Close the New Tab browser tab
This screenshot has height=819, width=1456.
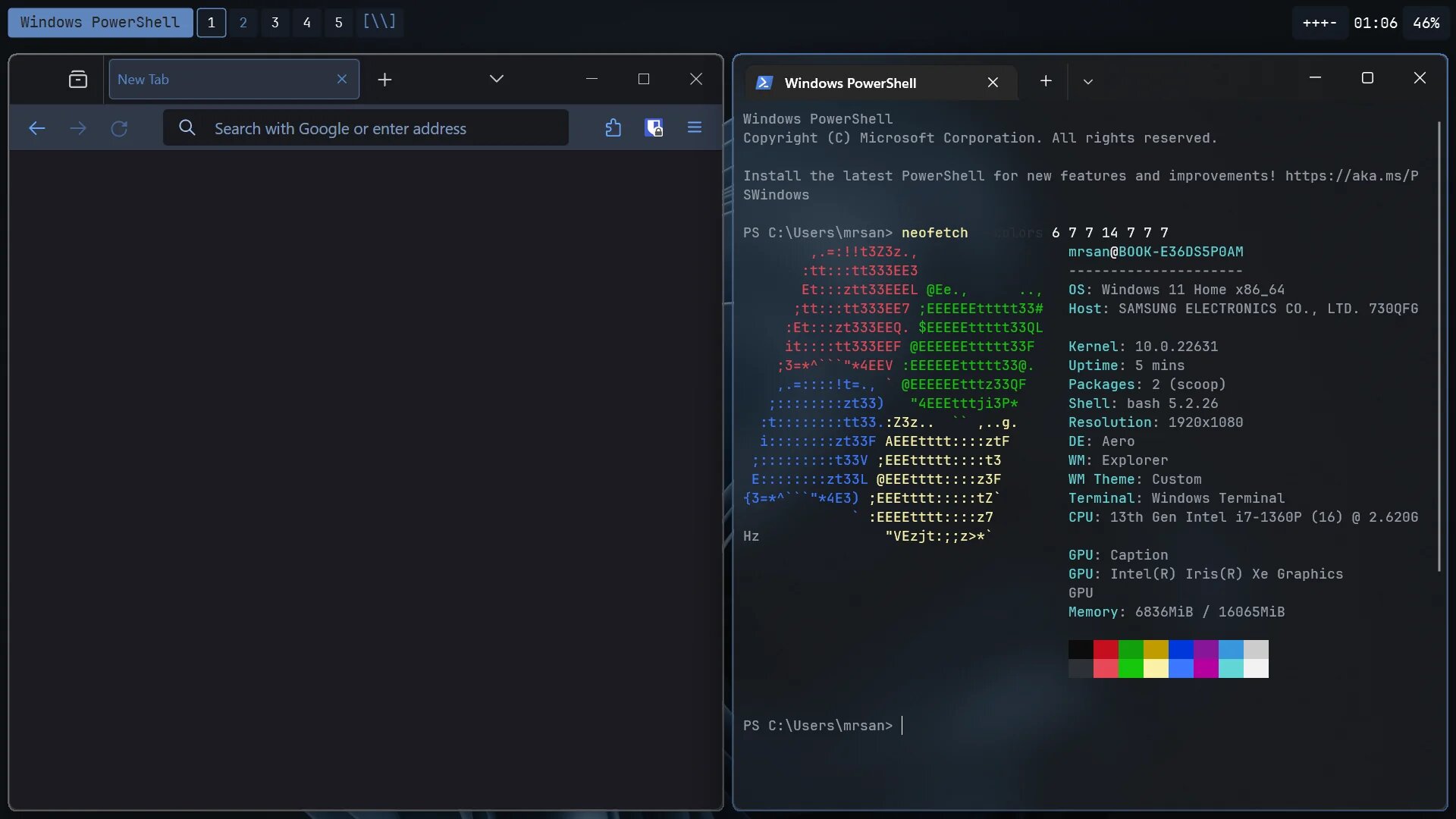tap(342, 79)
